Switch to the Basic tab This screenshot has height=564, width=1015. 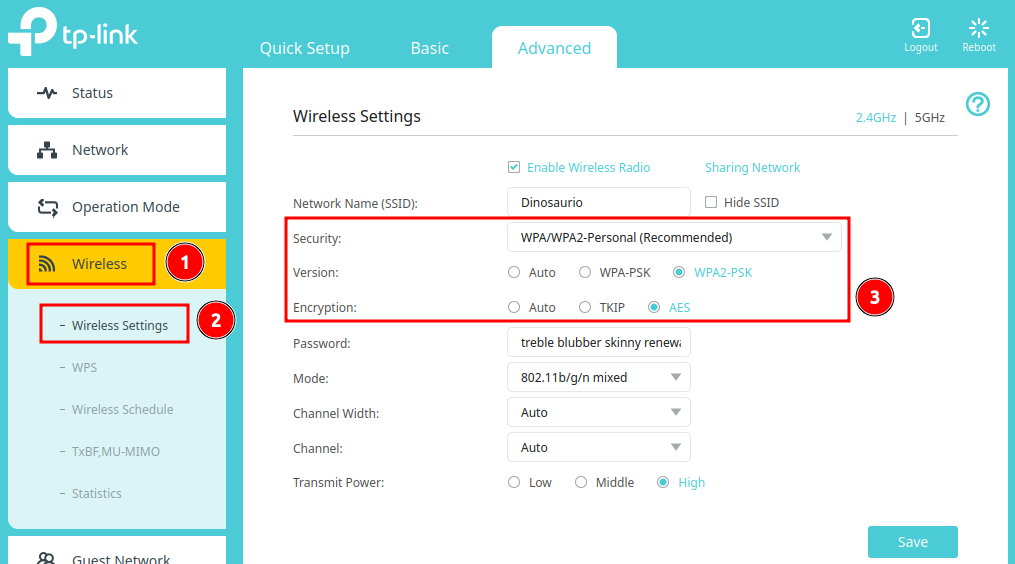[429, 48]
